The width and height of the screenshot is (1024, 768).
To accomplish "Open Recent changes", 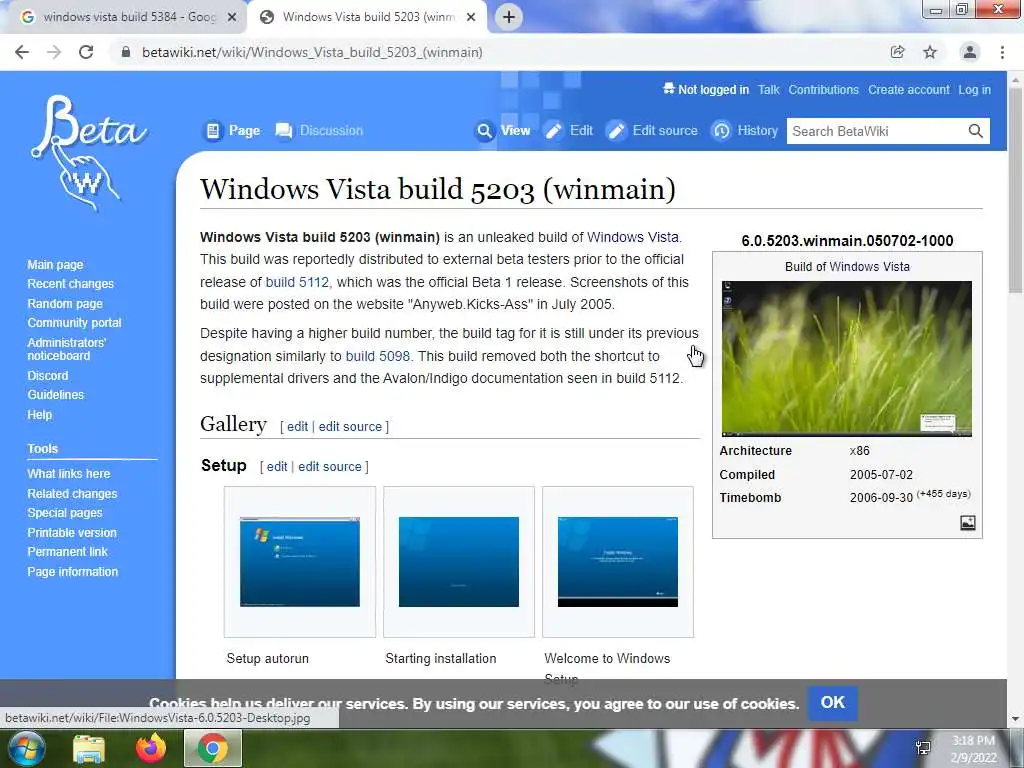I will point(71,284).
